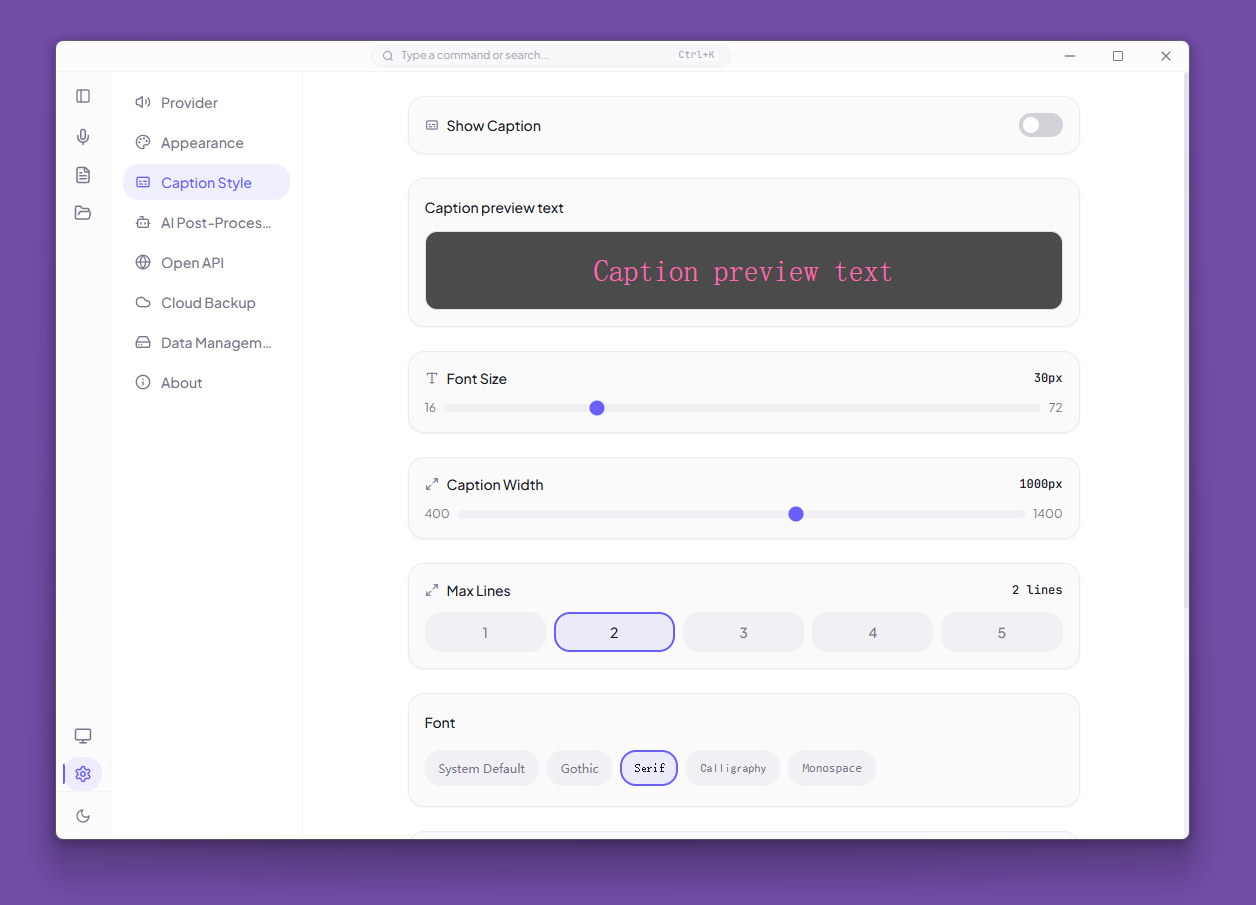This screenshot has height=905, width=1256.
Task: Minimize the application window
Action: coord(1070,56)
